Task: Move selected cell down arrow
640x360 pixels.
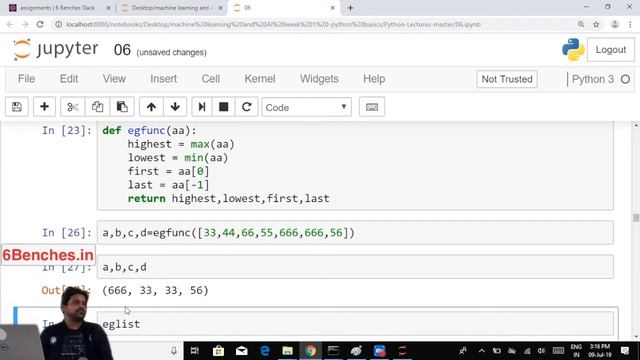Action: [175, 107]
